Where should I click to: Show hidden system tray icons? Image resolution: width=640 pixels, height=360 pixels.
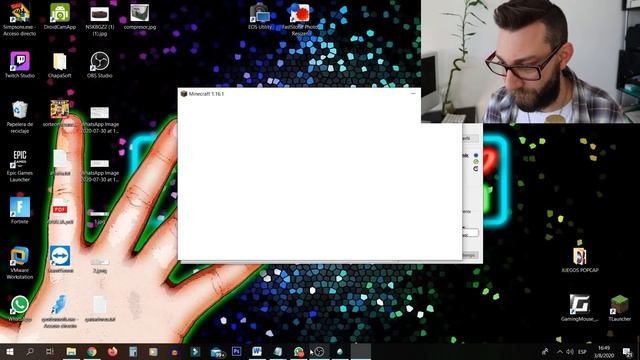tap(560, 351)
